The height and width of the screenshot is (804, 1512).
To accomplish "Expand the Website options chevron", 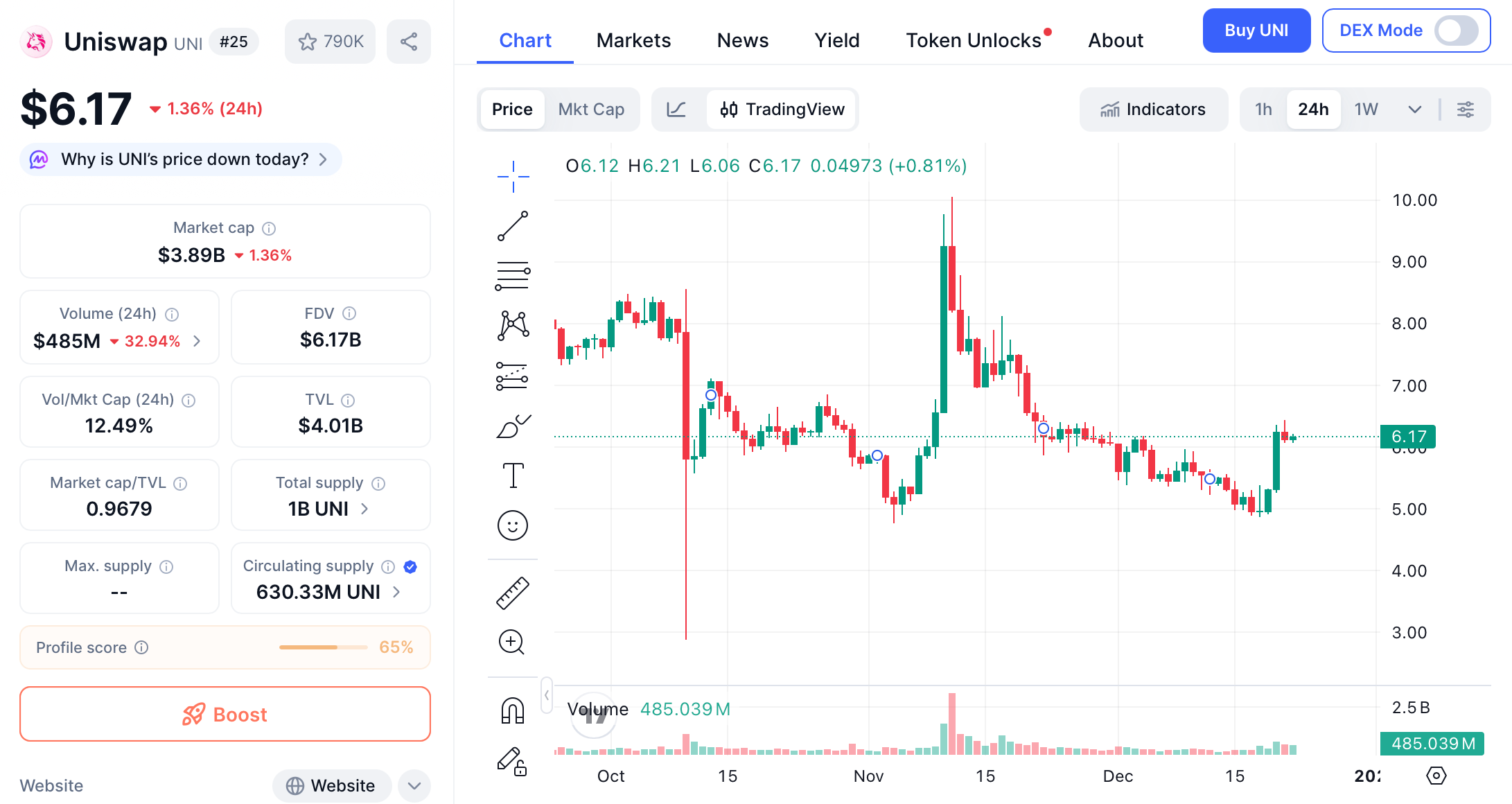I will (414, 785).
